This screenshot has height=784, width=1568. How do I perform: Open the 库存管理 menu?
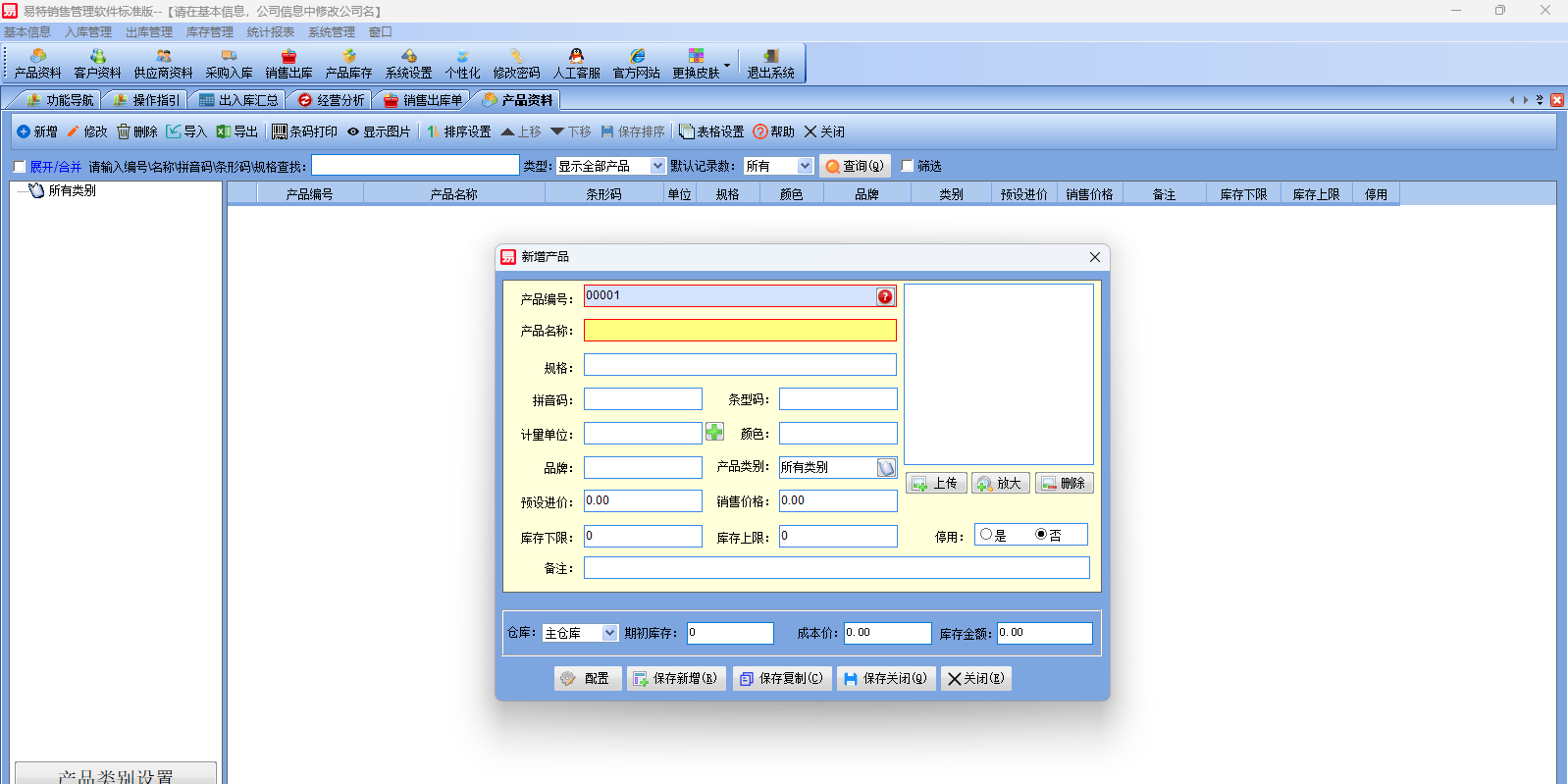pos(210,32)
